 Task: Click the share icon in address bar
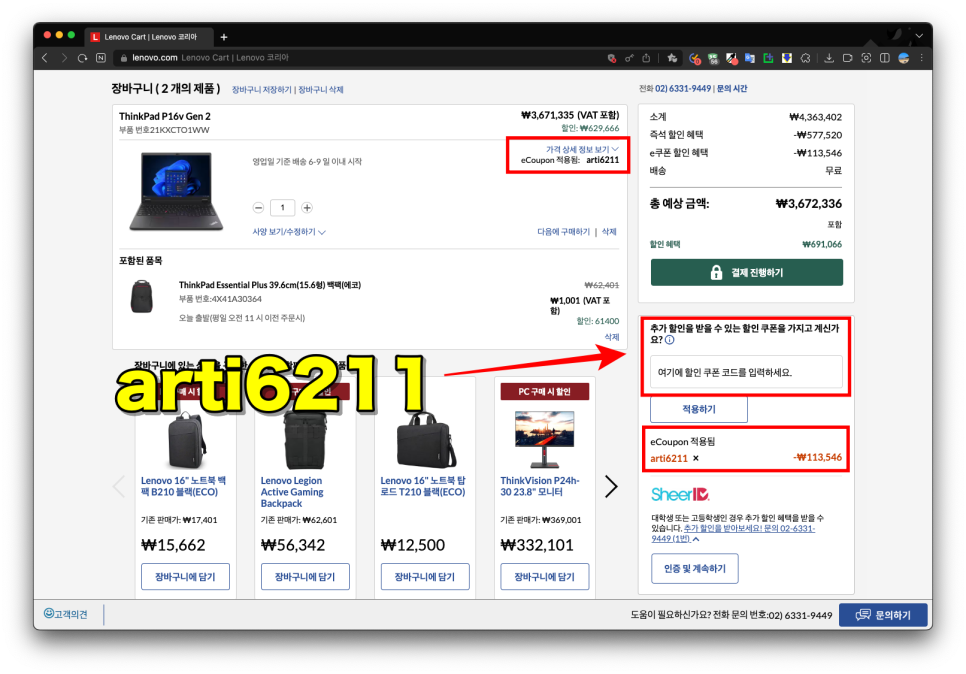click(646, 58)
